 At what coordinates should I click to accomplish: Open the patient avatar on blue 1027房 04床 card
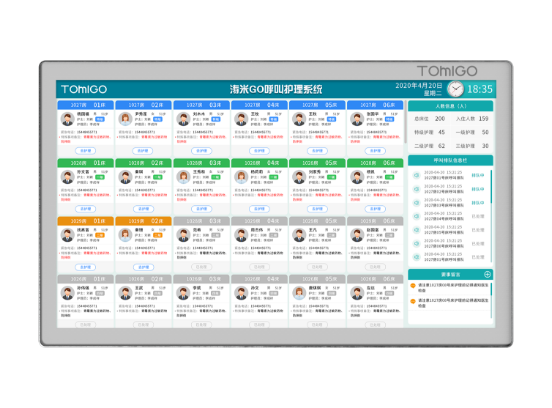(241, 119)
